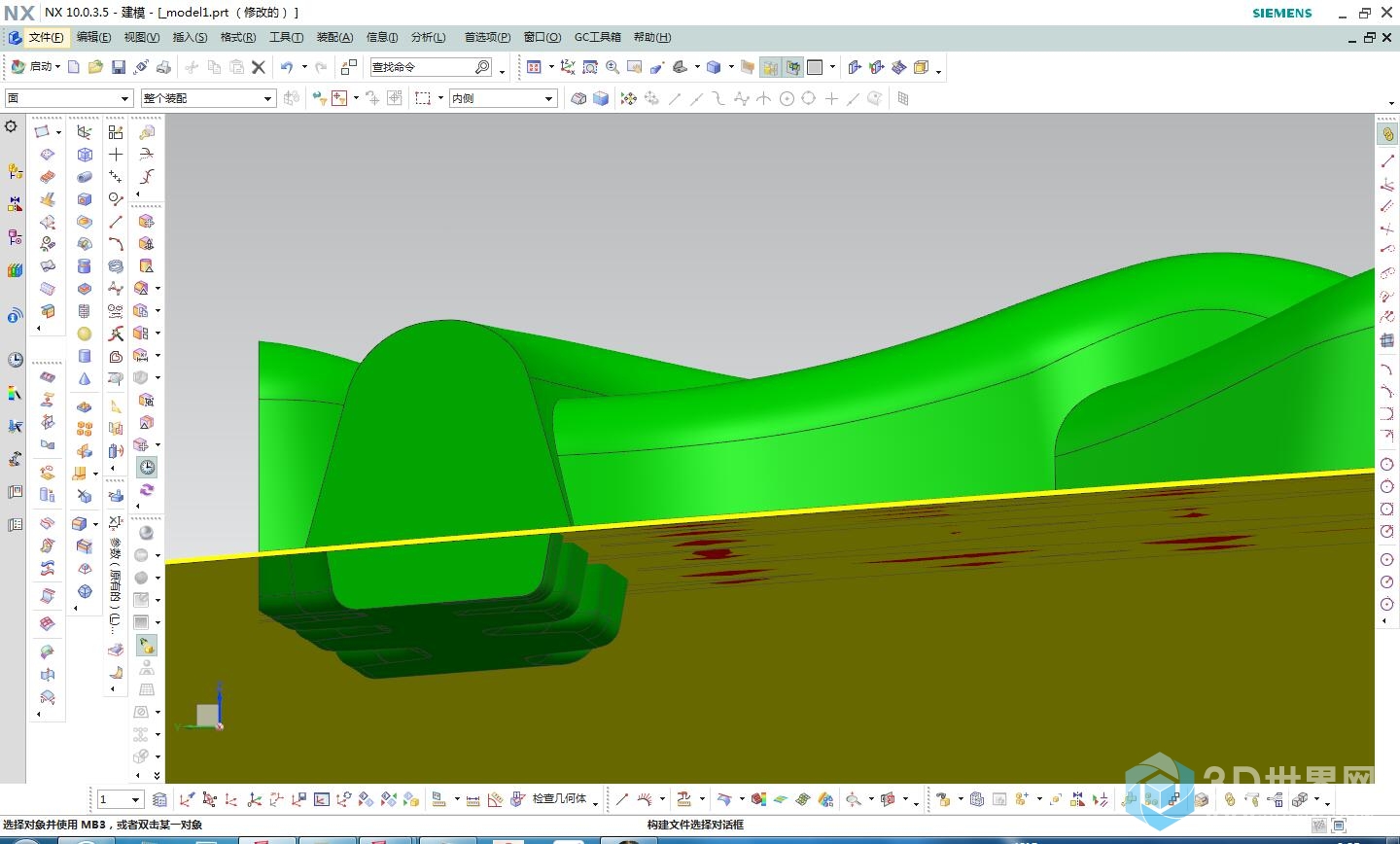Toggle the Control Point snap option

(718, 98)
